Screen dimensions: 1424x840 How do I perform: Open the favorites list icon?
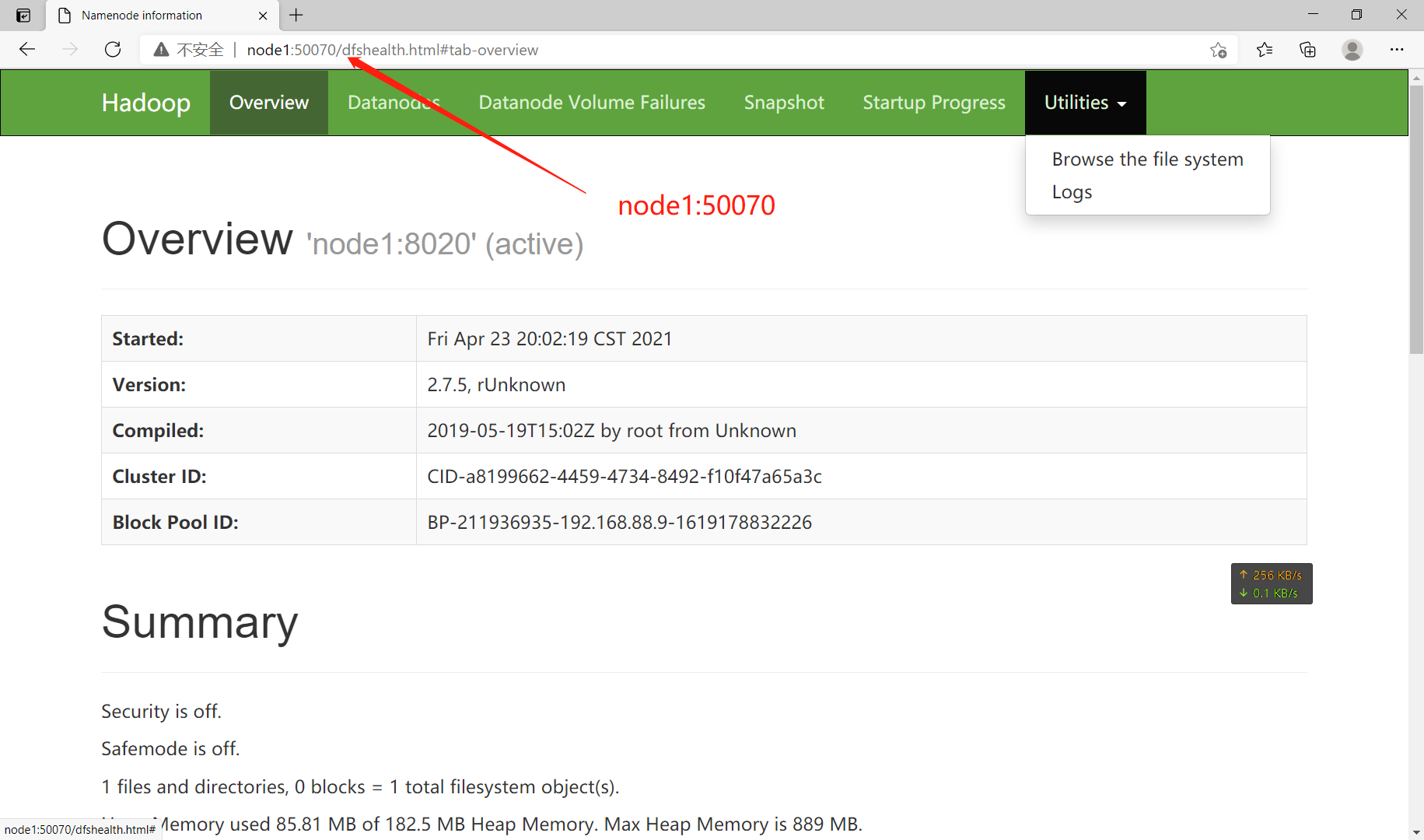[1265, 50]
